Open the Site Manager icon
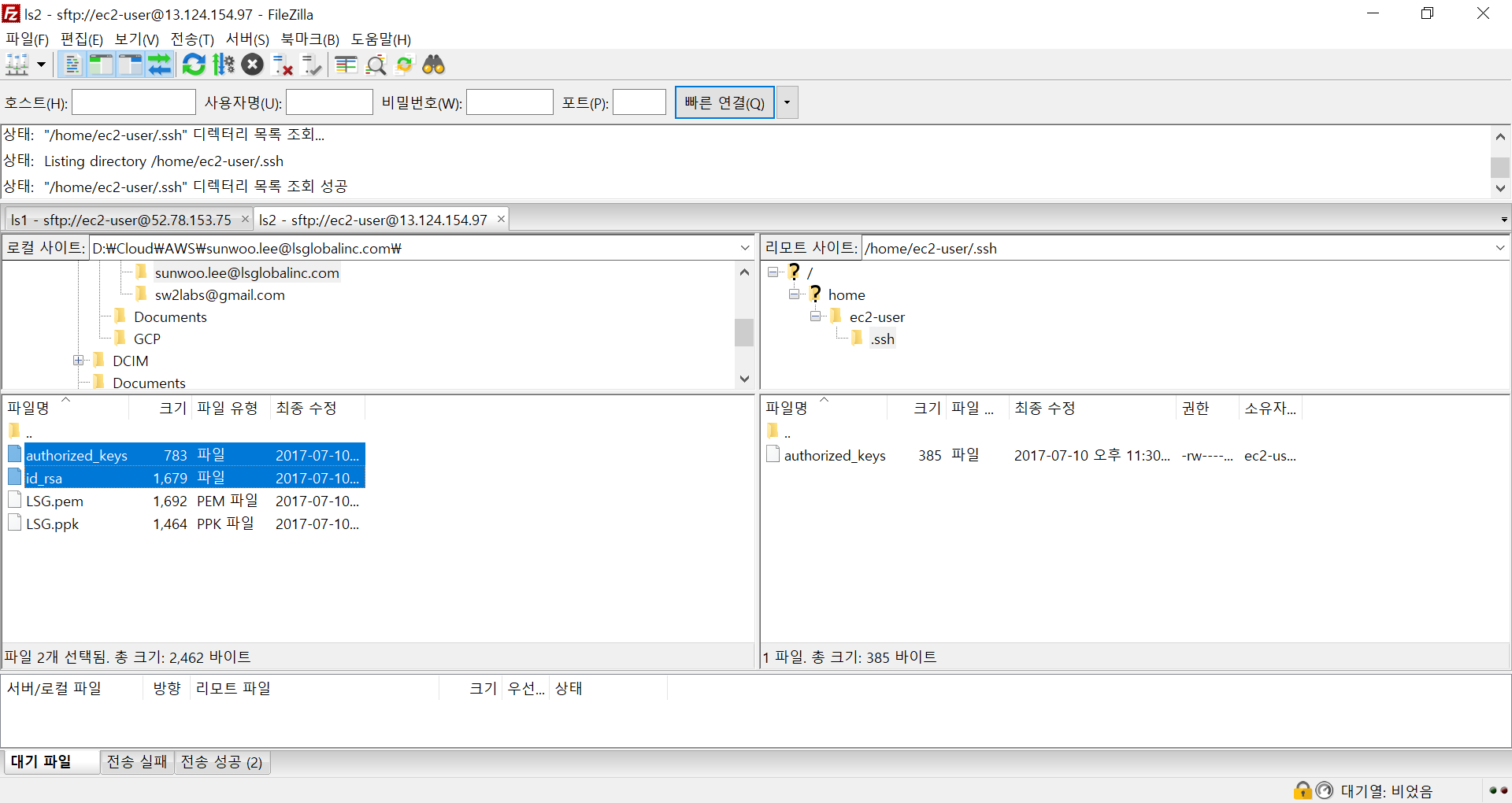 click(x=17, y=65)
